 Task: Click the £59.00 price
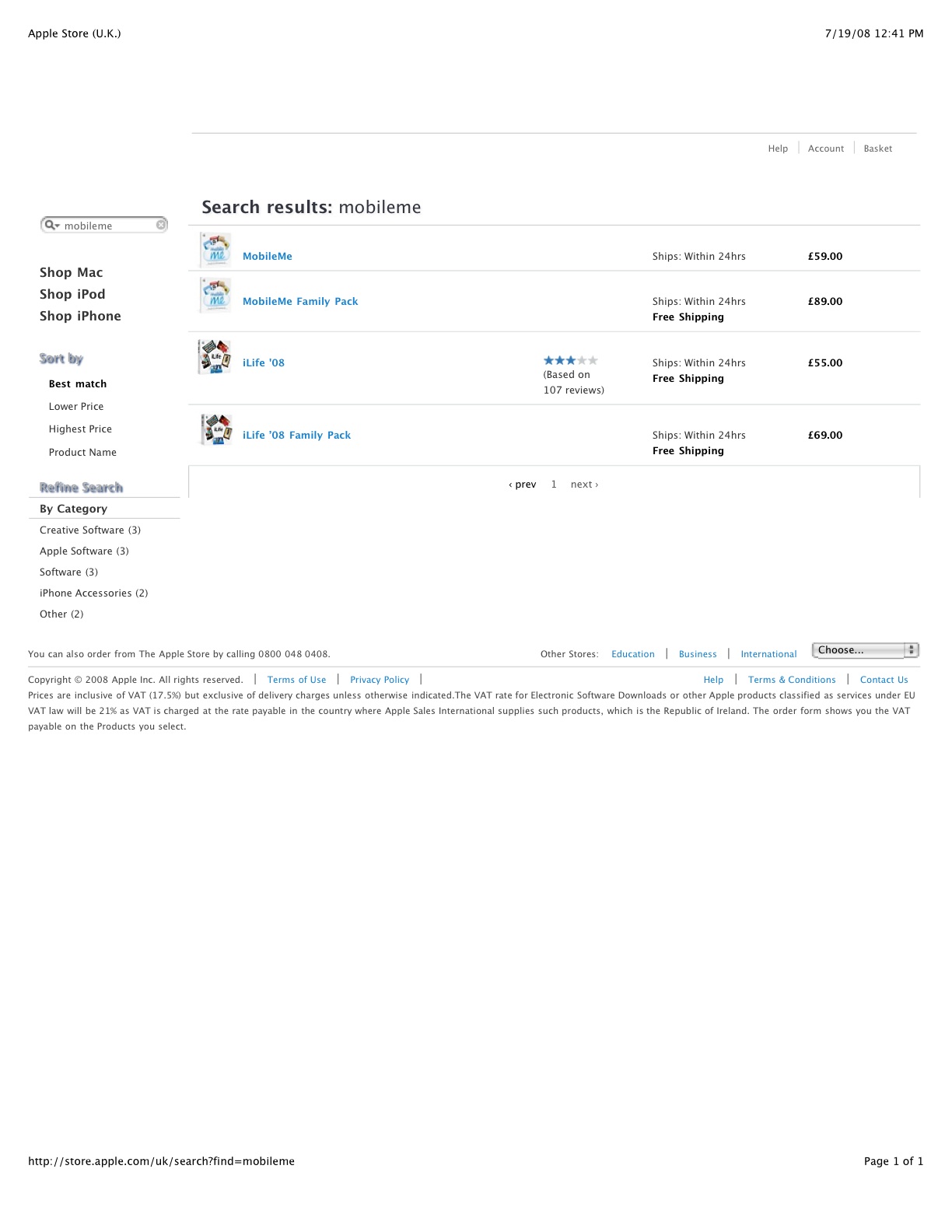(825, 257)
